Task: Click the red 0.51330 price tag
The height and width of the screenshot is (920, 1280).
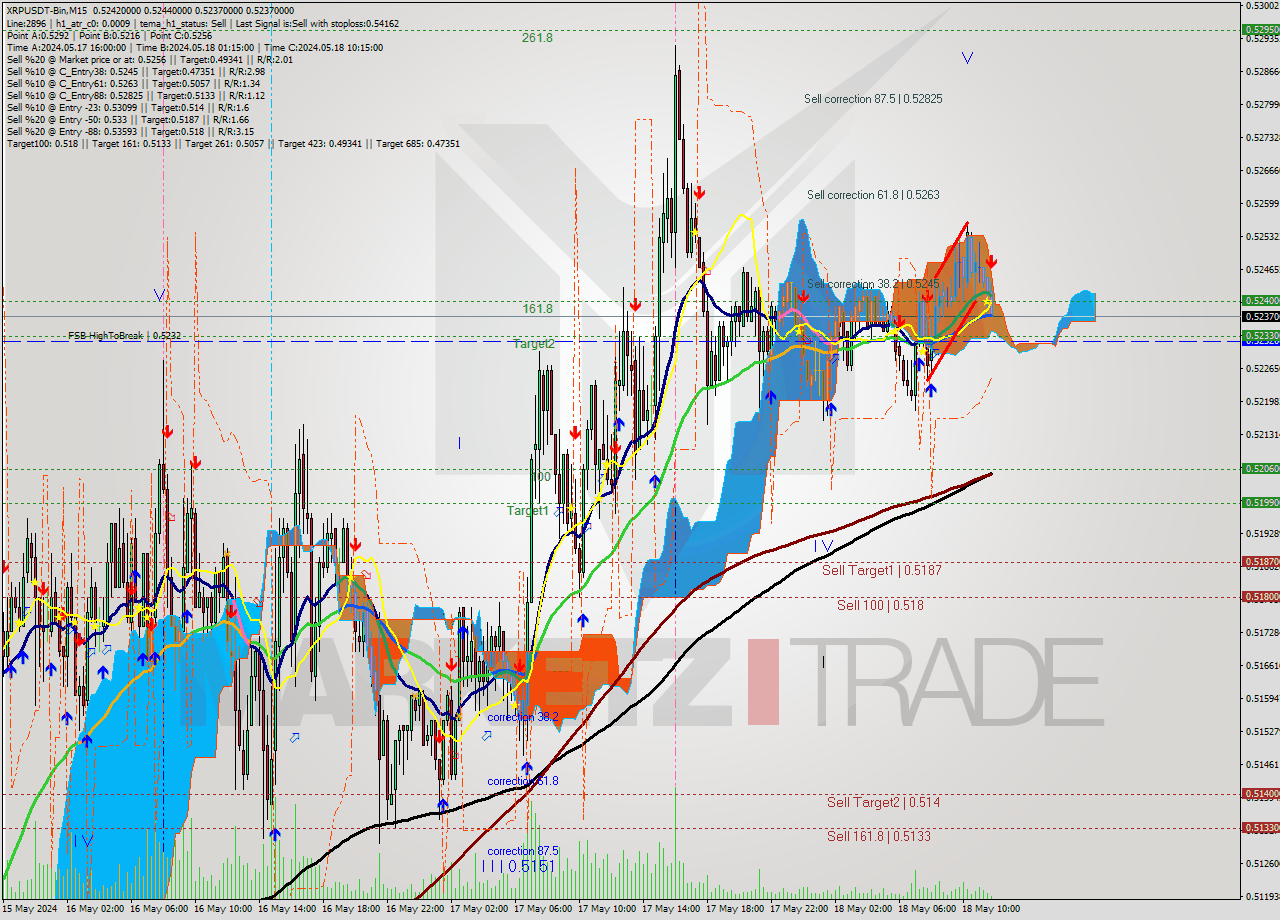Action: pos(1261,827)
